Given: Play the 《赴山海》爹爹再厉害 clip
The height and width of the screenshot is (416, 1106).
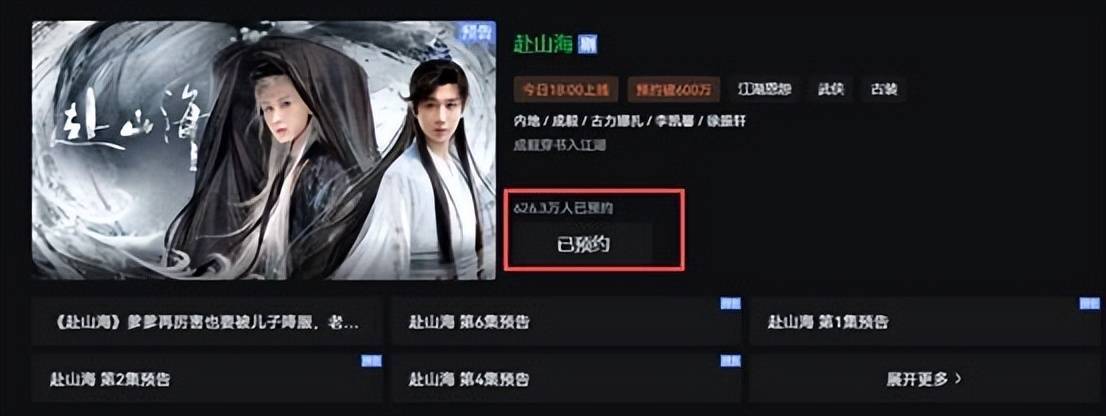Looking at the screenshot, I should pos(207,322).
